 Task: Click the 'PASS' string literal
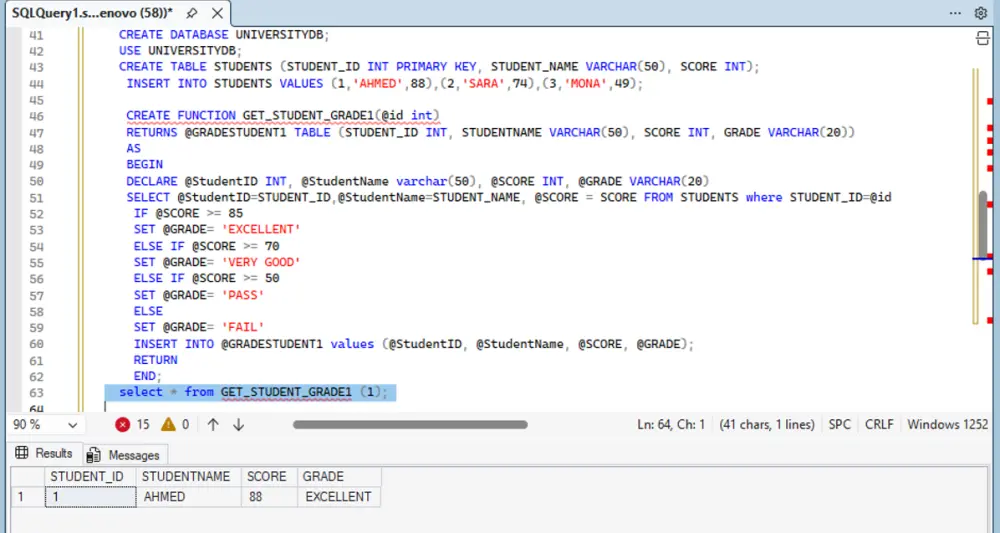coord(243,295)
